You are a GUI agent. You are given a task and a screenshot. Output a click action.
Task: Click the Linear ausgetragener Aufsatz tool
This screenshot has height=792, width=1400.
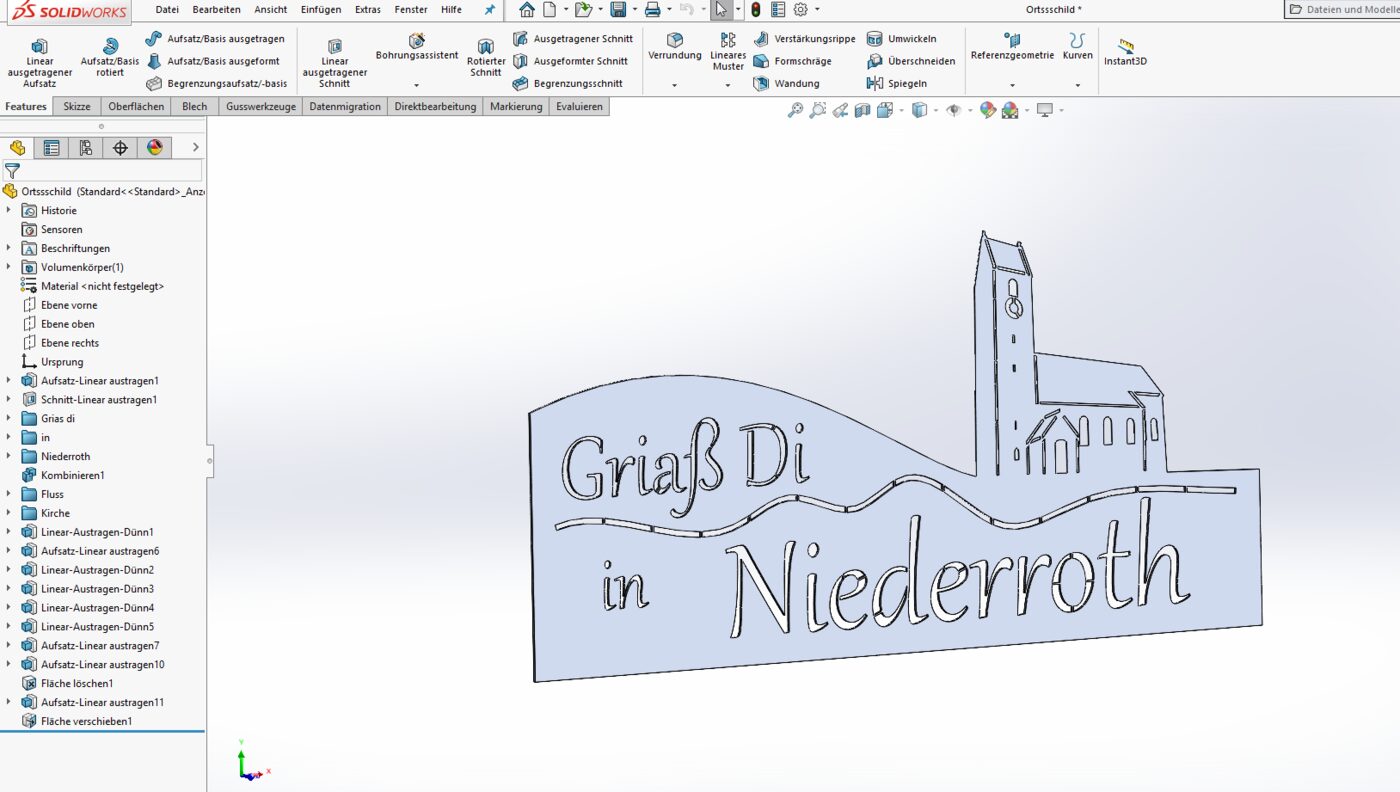[40, 62]
